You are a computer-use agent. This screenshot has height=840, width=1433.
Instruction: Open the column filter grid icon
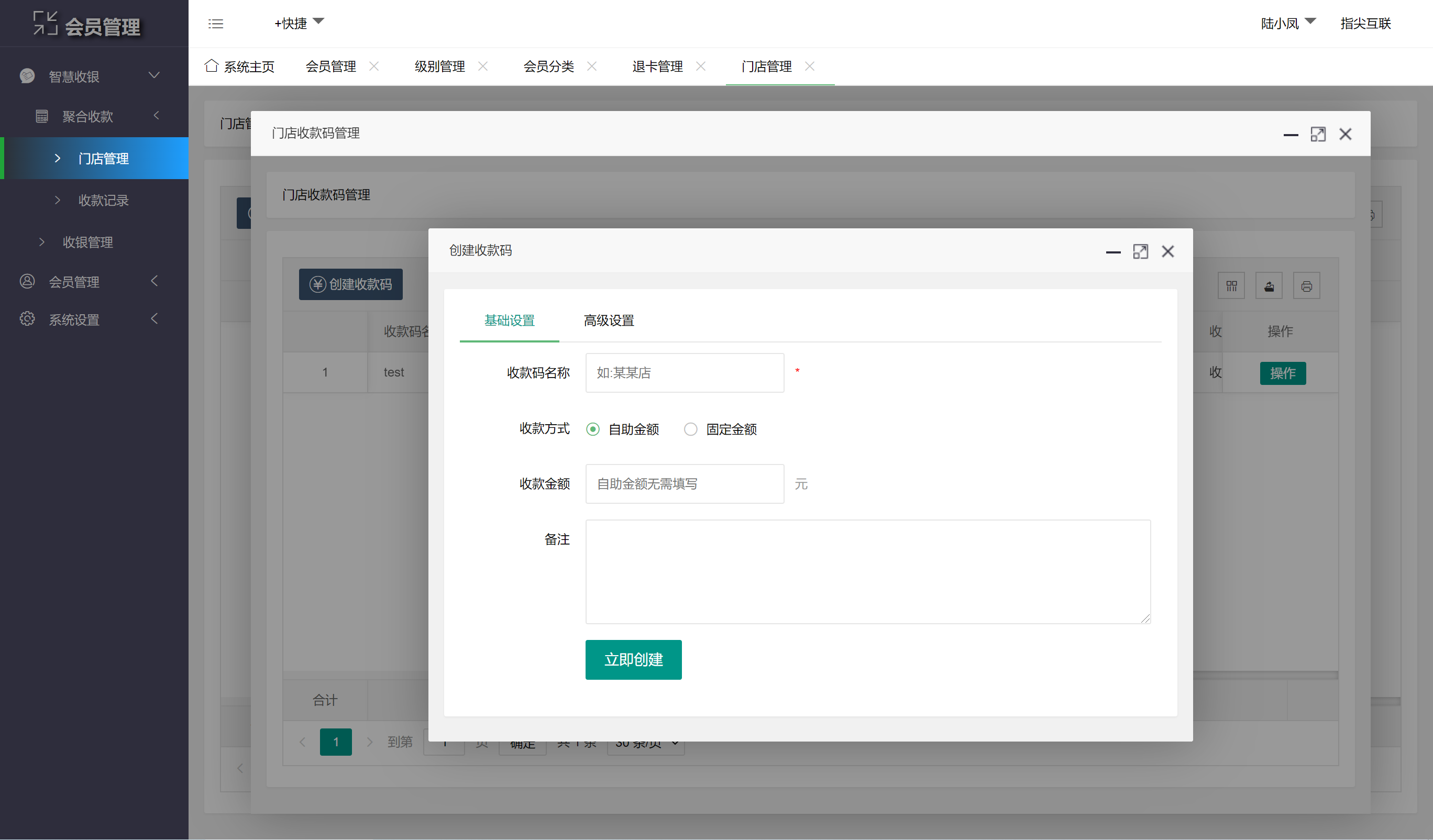pyautogui.click(x=1231, y=286)
